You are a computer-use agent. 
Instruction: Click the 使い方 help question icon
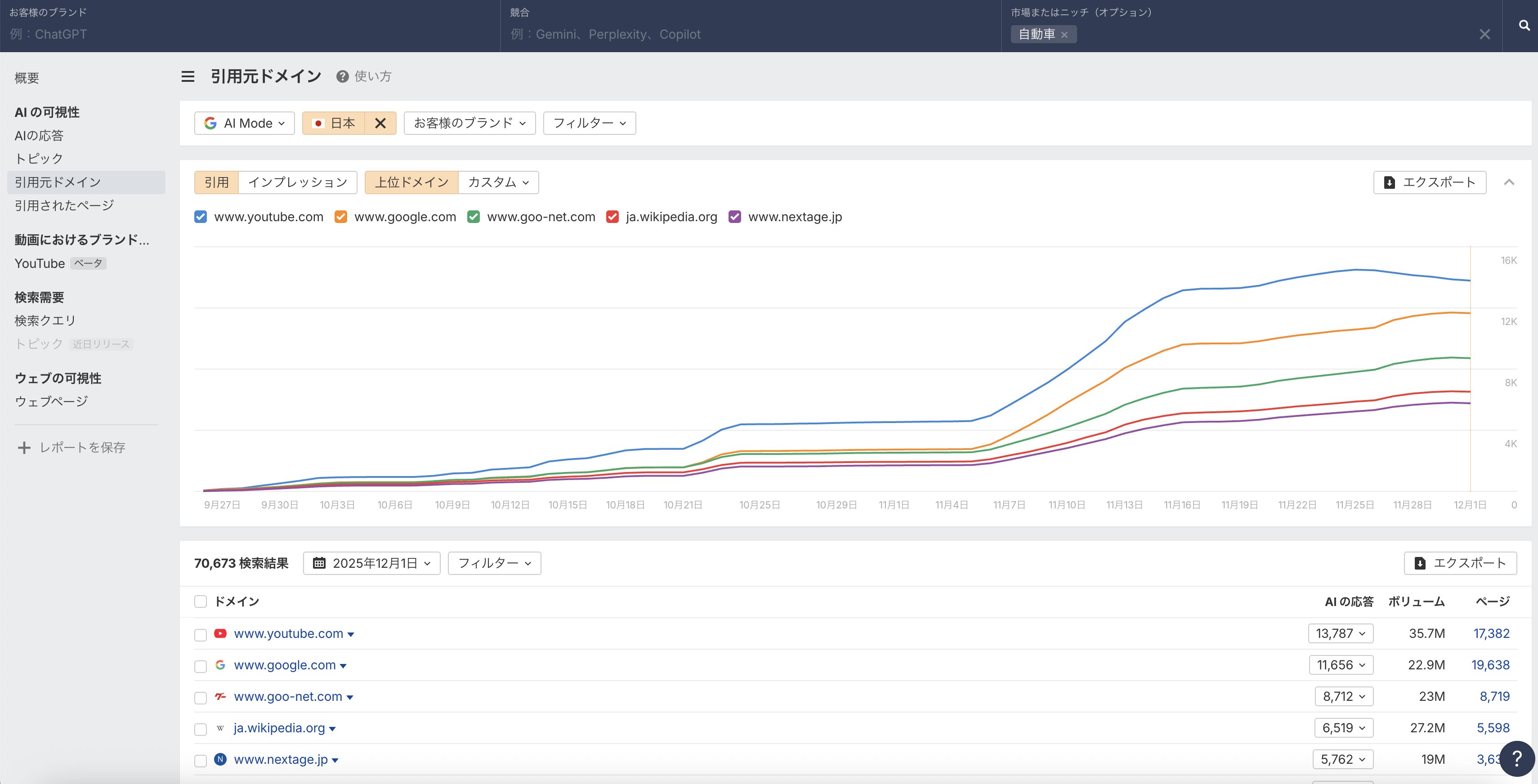tap(342, 76)
